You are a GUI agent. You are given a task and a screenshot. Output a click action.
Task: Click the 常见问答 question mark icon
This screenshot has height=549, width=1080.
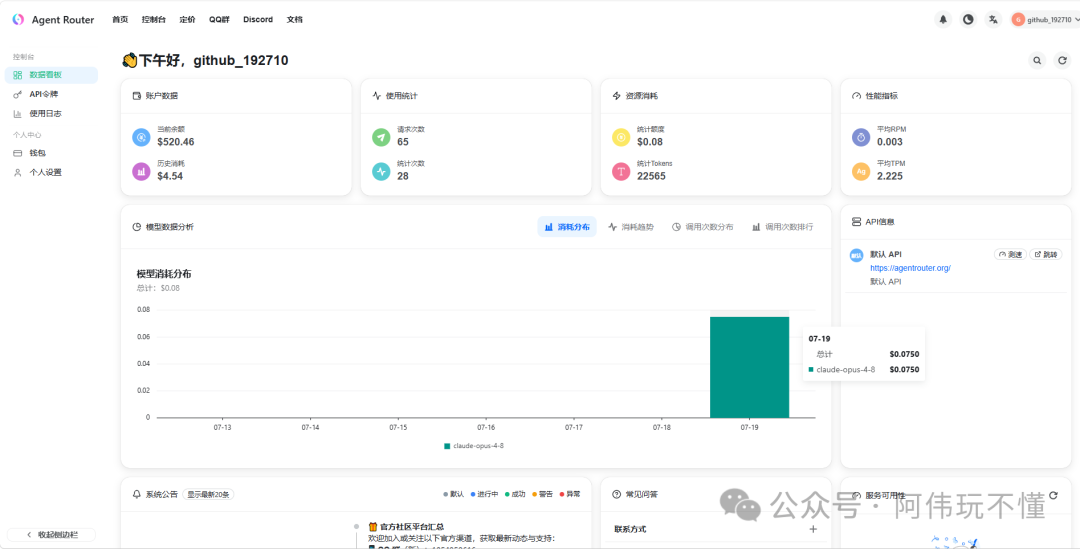point(616,495)
